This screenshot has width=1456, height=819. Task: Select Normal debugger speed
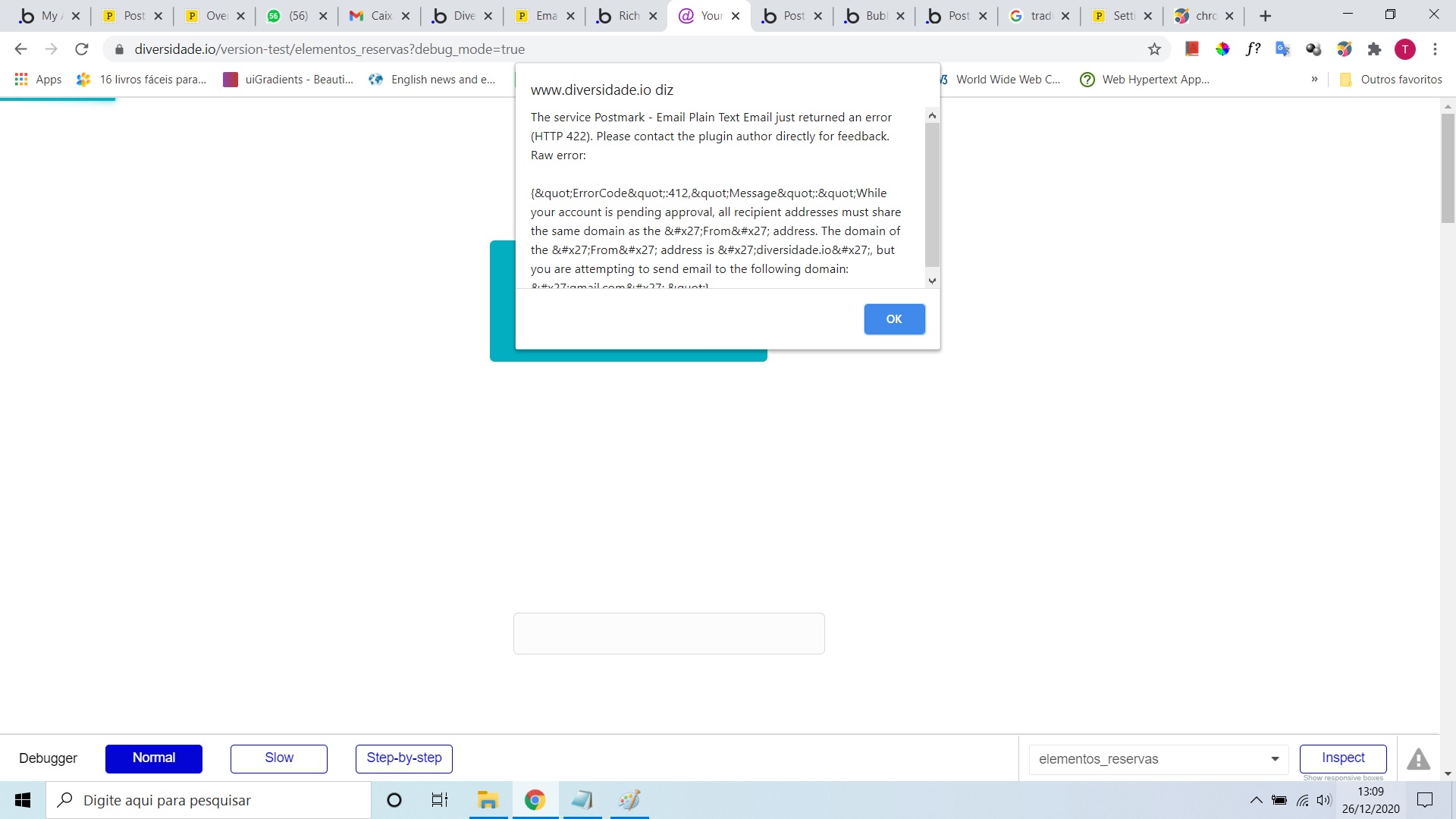154,758
